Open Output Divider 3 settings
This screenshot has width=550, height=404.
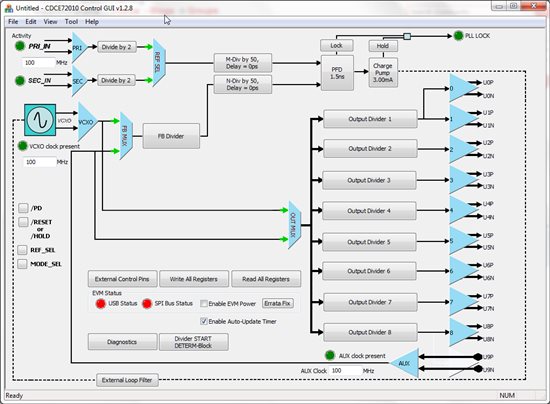[x=369, y=180]
